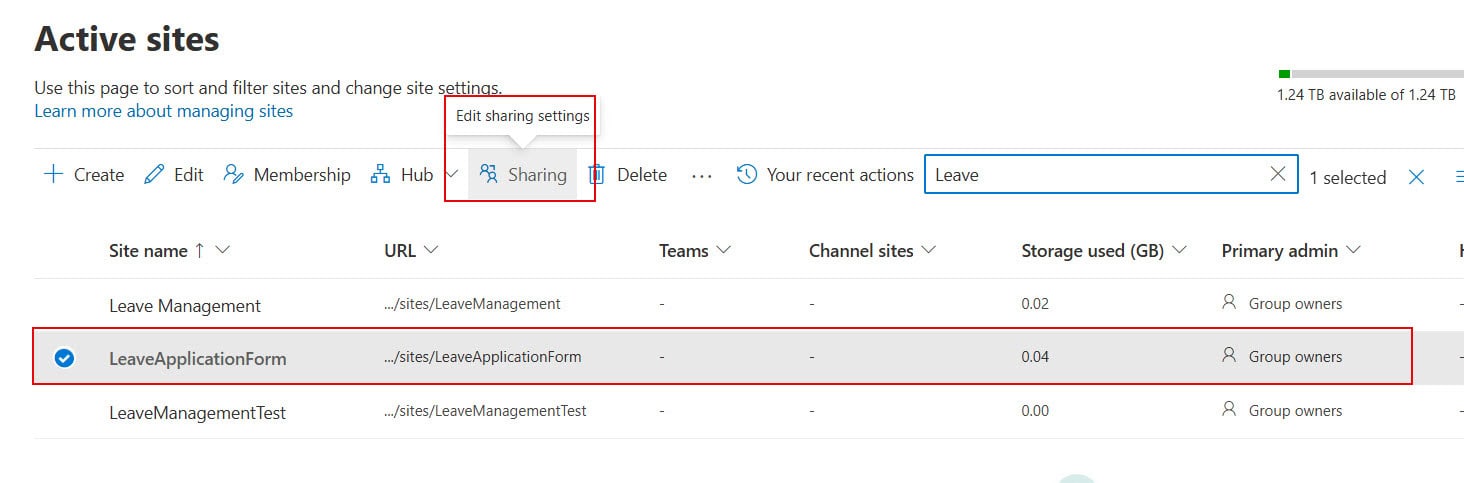The image size is (1464, 483).
Task: Click the storage available progress bar
Action: (x=1371, y=74)
